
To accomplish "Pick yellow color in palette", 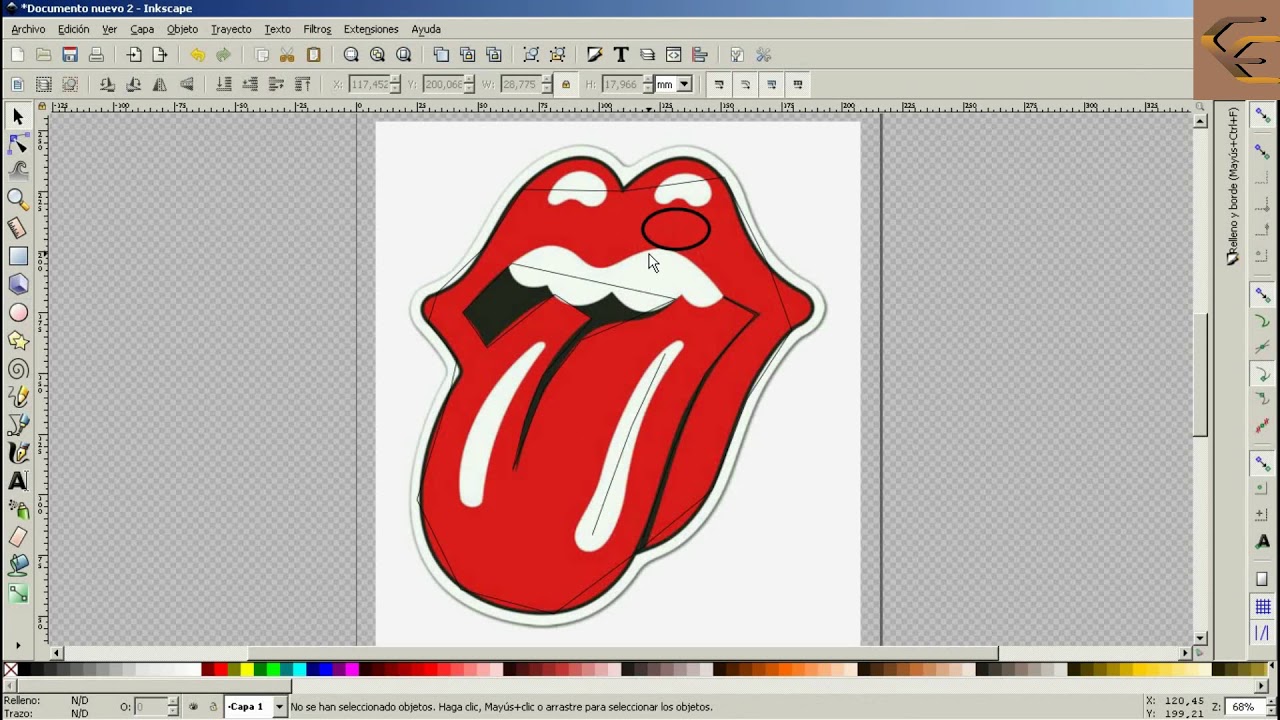I will pos(247,669).
